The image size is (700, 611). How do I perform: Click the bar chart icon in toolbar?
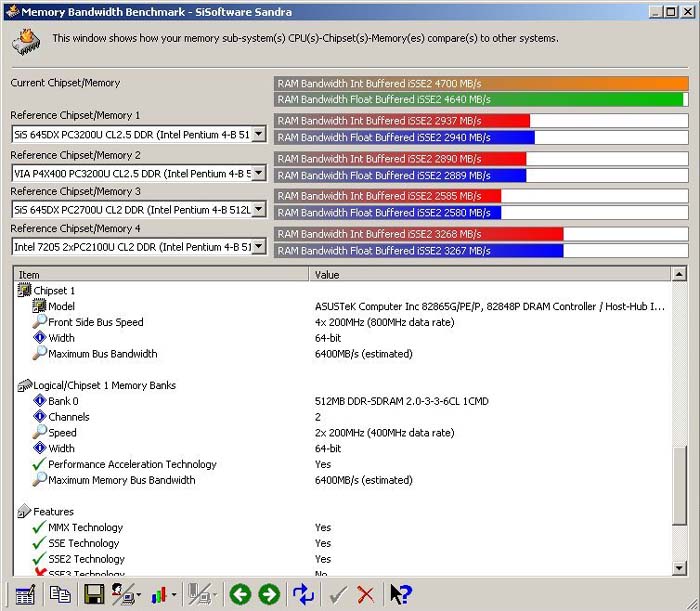click(159, 594)
